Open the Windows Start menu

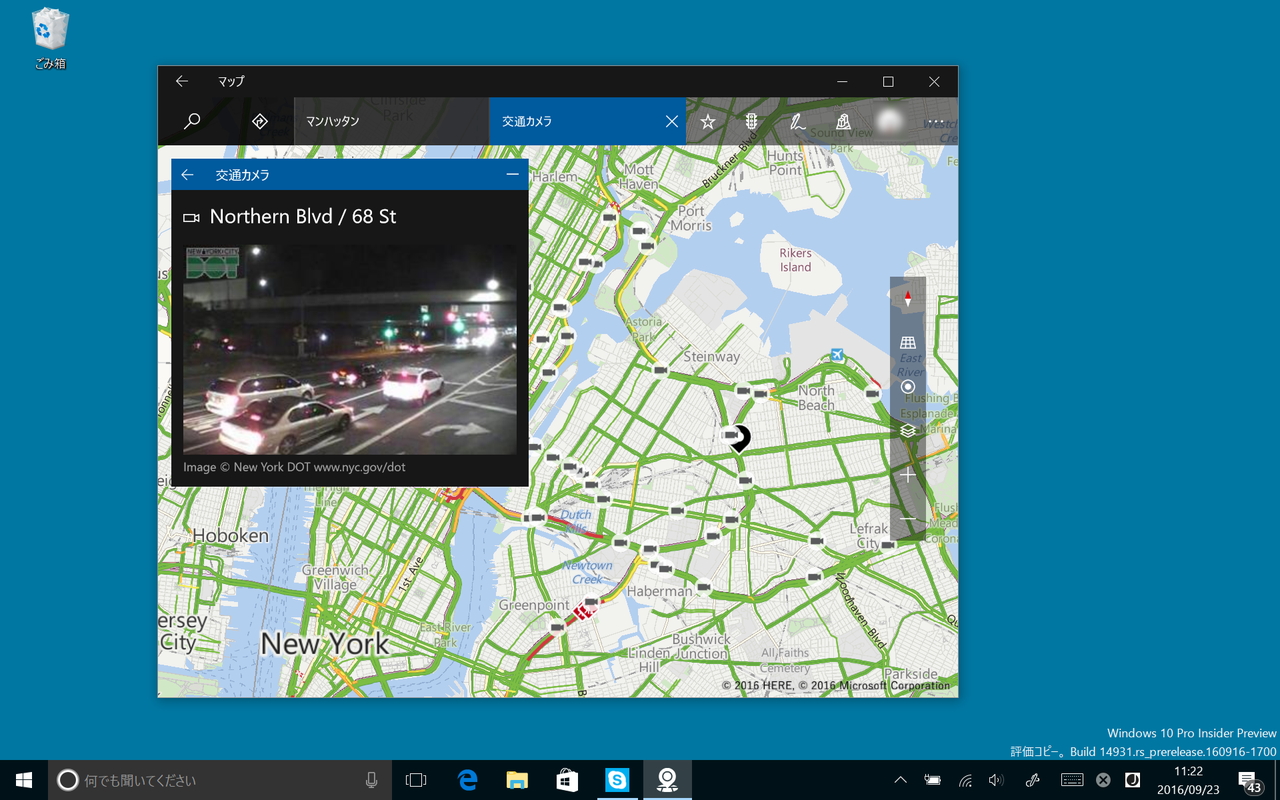pos(24,780)
